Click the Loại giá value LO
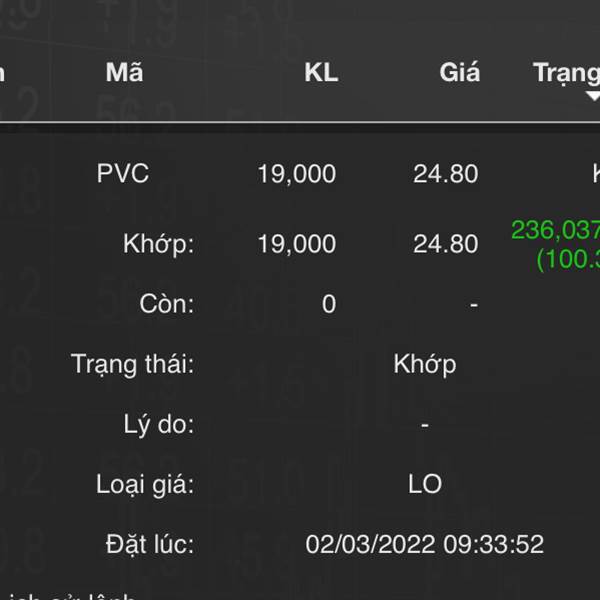This screenshot has width=600, height=600. (425, 484)
